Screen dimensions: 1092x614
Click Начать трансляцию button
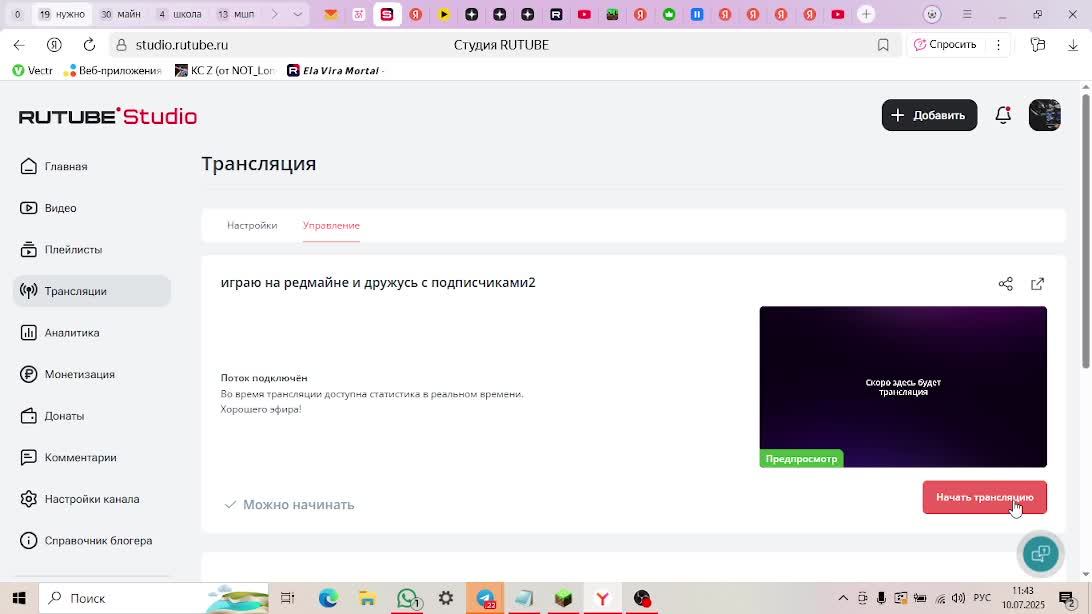coord(985,498)
